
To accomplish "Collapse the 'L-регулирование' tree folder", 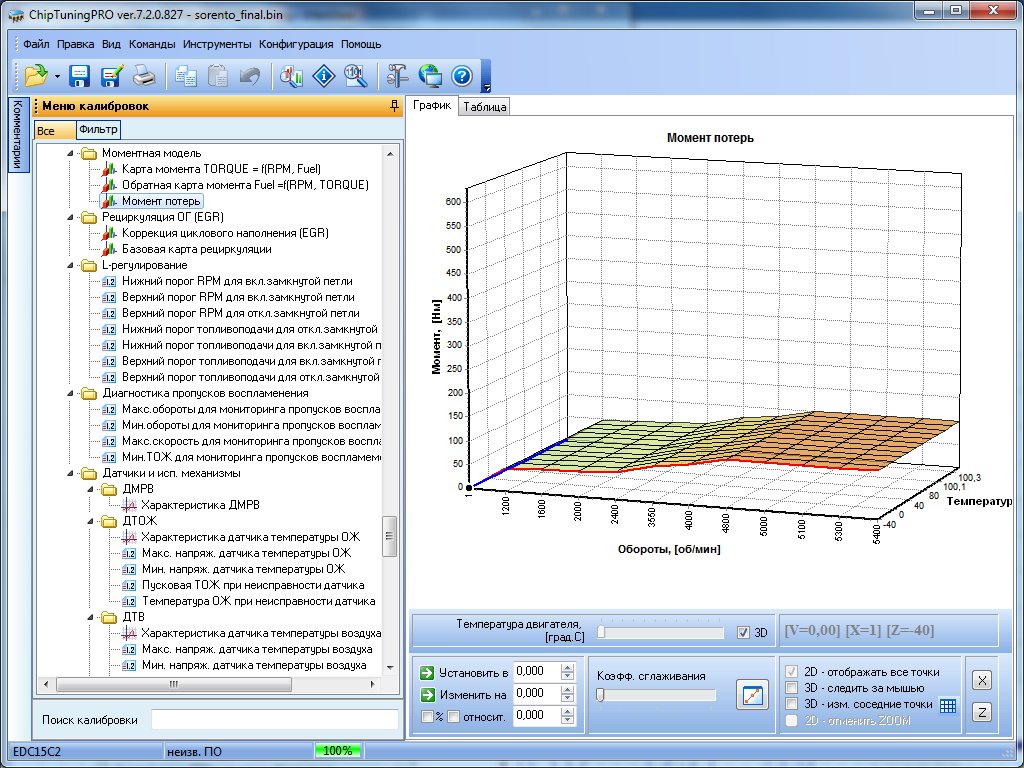I will pos(71,265).
